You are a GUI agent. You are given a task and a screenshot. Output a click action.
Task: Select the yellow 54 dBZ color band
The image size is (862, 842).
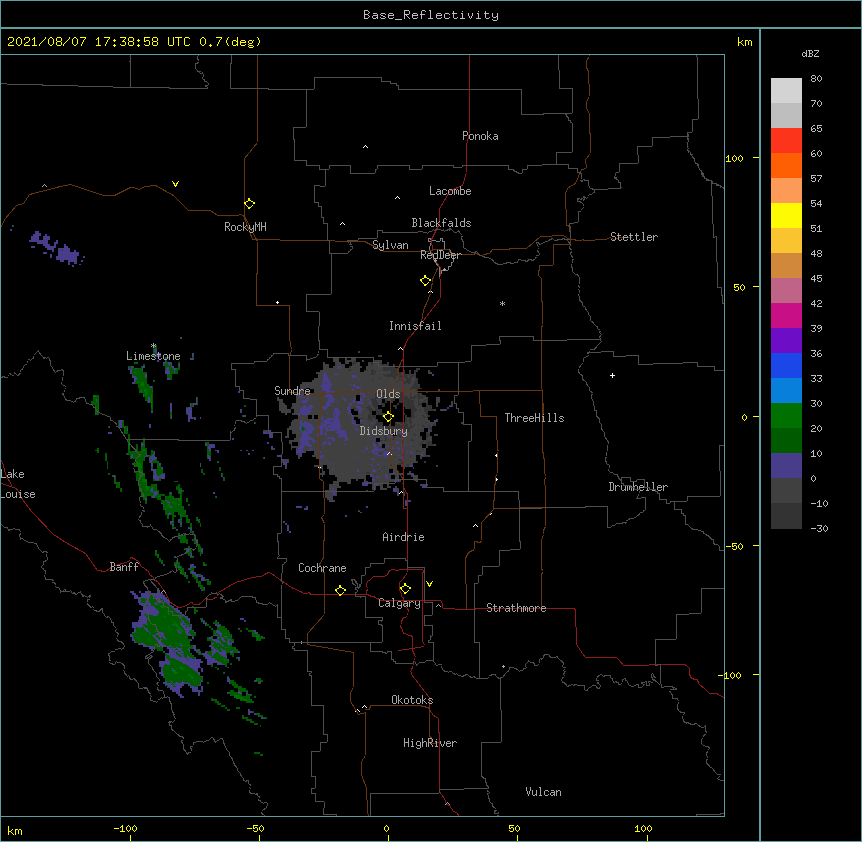click(x=786, y=215)
